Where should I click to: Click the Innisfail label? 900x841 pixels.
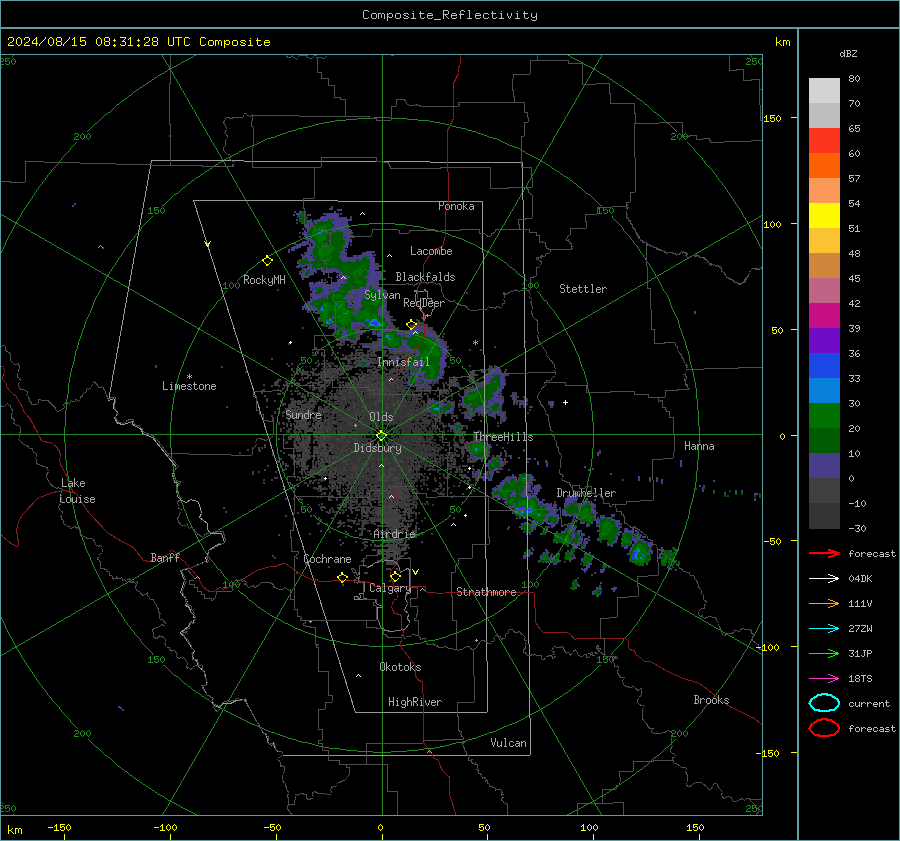point(403,362)
